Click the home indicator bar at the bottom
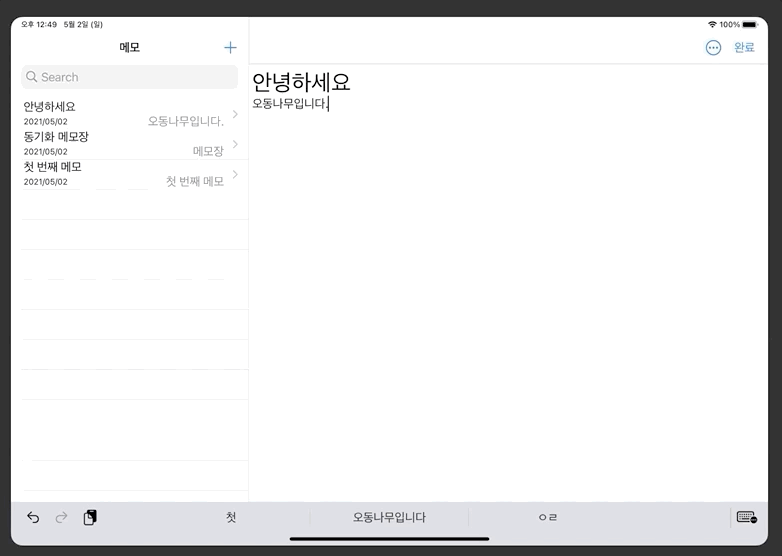The image size is (782, 556). 389,539
